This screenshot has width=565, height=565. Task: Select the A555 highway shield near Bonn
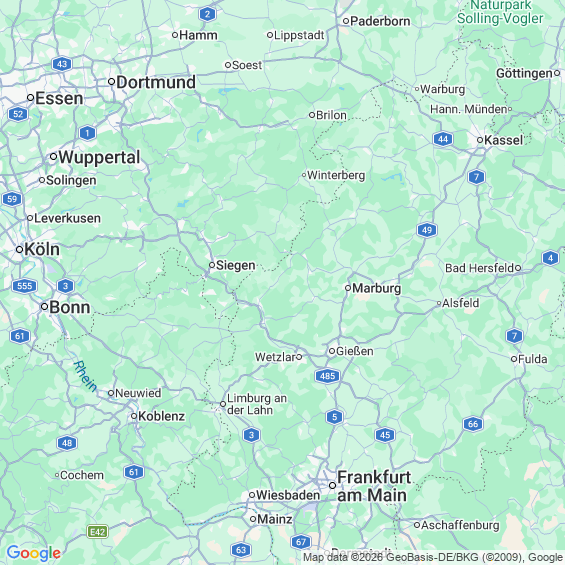coord(25,286)
